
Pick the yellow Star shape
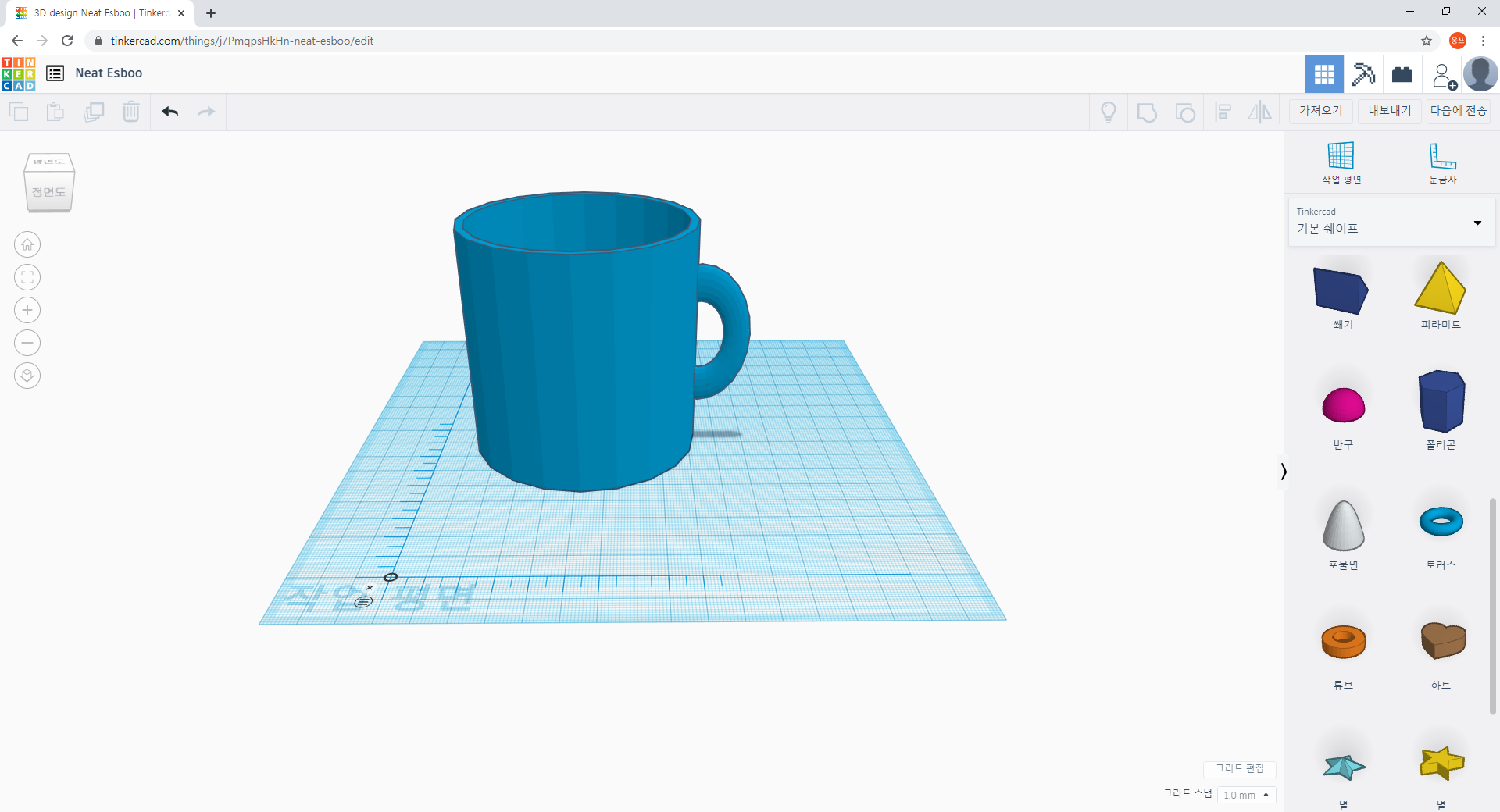tap(1441, 764)
